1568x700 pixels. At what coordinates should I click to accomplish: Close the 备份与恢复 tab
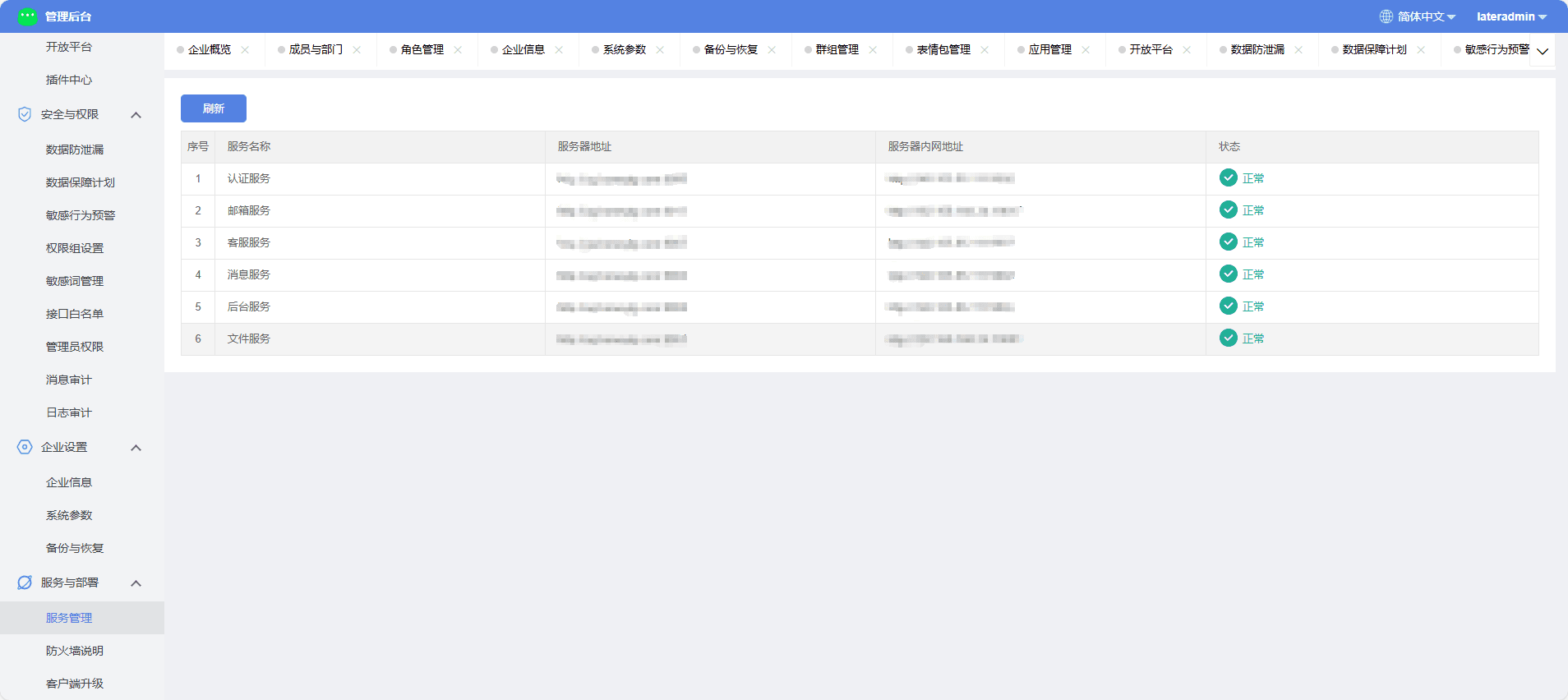click(772, 50)
